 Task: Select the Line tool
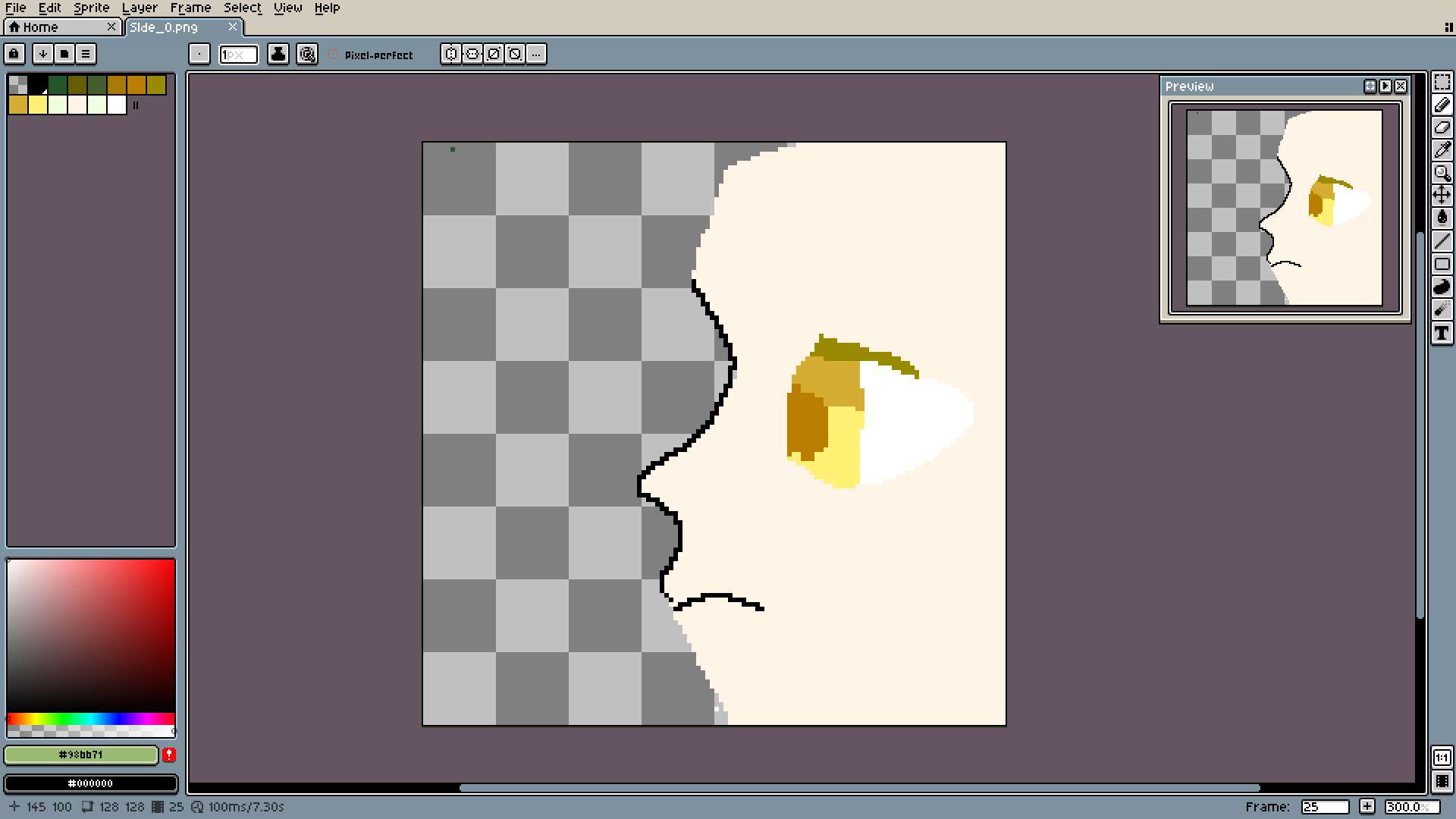click(1442, 241)
